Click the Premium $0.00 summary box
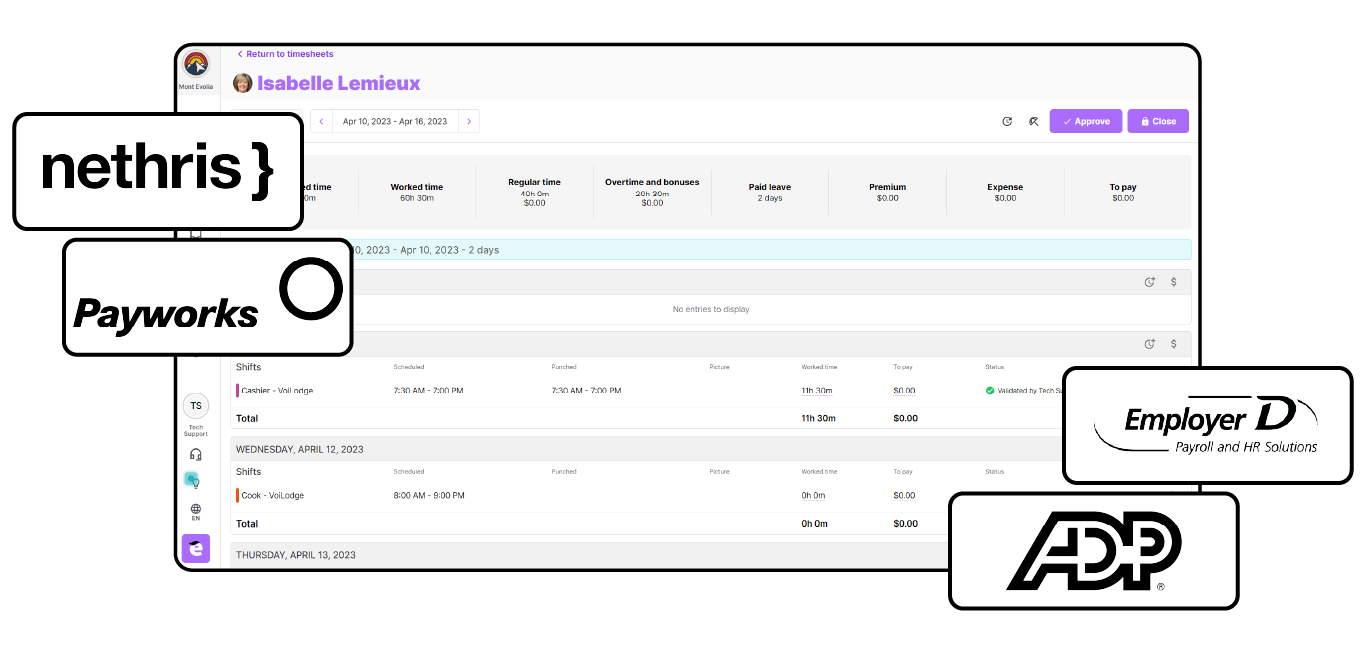 coord(888,192)
